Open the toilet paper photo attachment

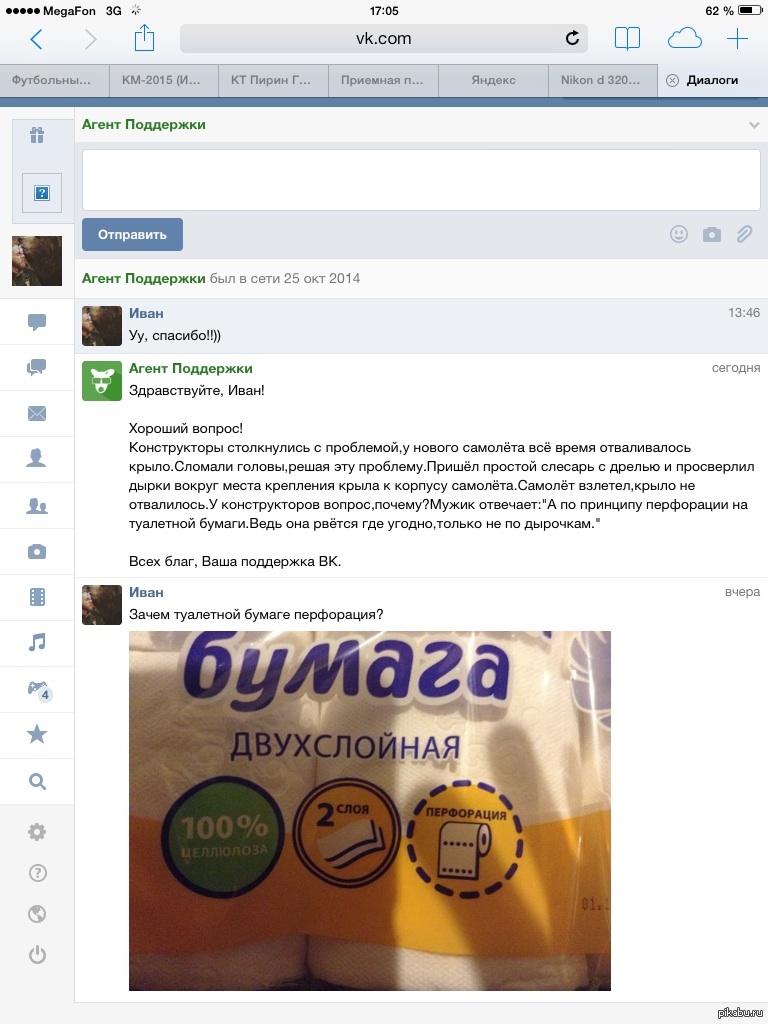click(370, 810)
